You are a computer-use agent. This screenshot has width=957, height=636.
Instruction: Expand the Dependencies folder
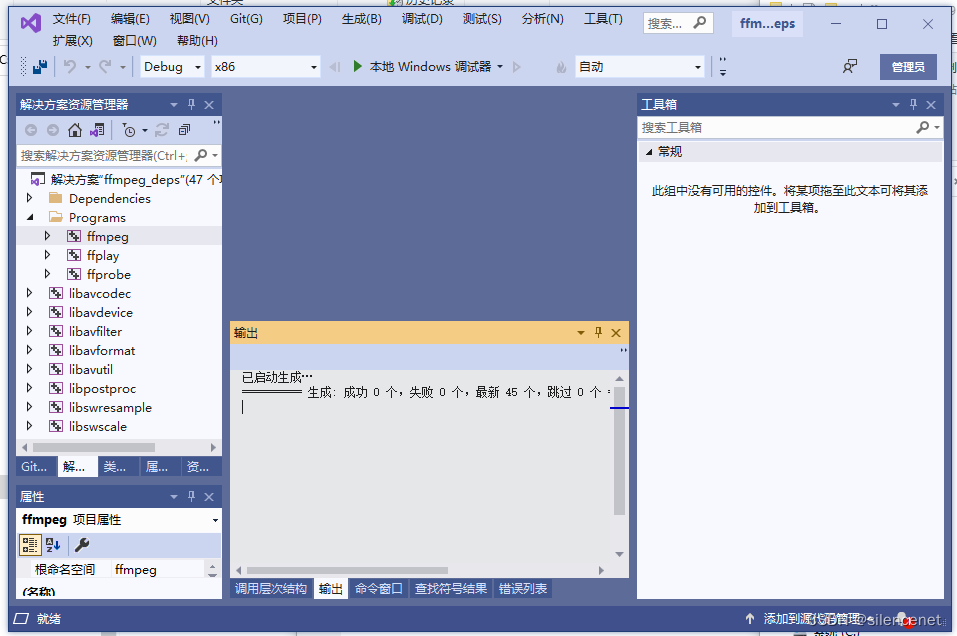[x=29, y=198]
